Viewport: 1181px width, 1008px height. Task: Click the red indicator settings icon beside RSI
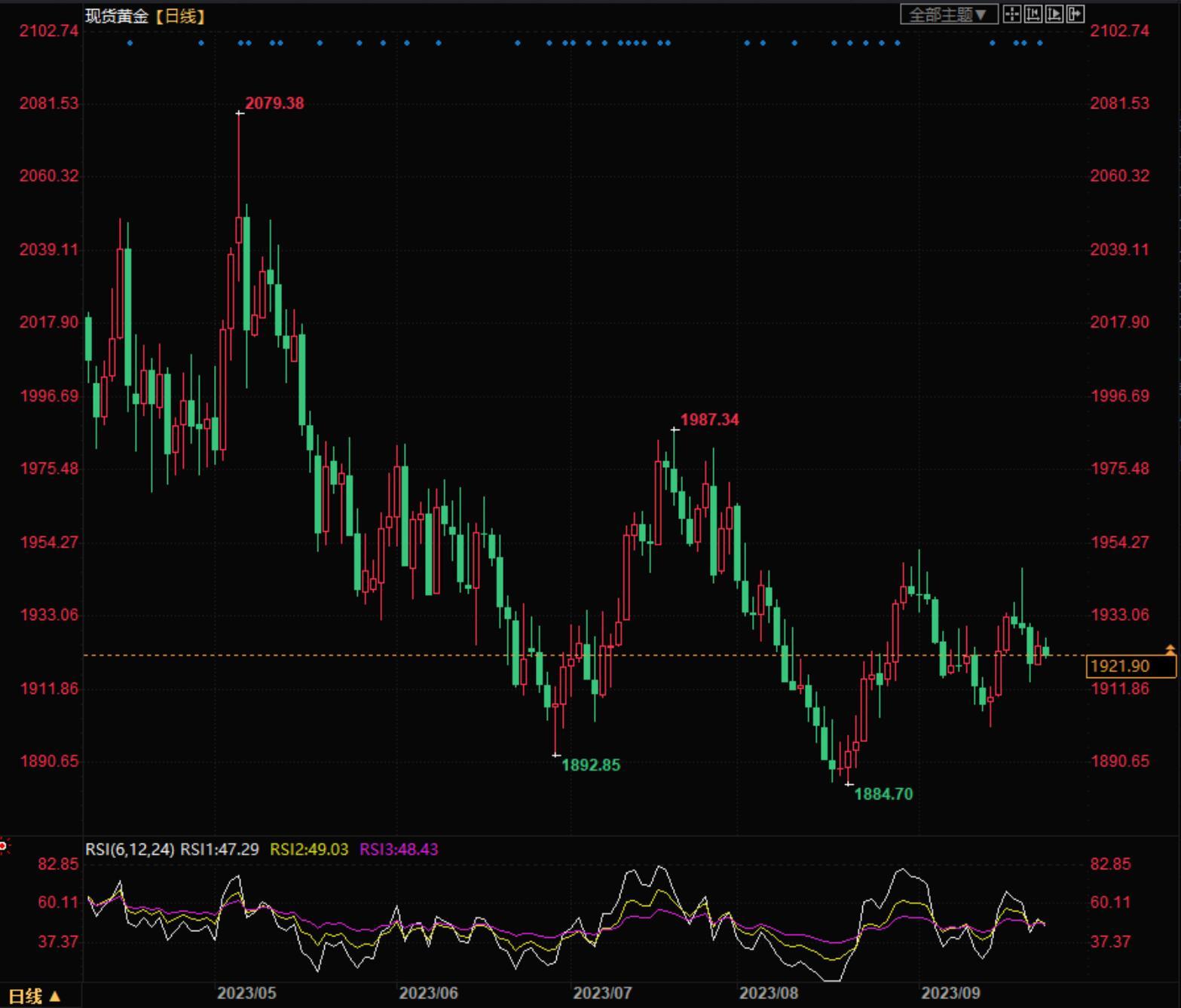tap(5, 845)
